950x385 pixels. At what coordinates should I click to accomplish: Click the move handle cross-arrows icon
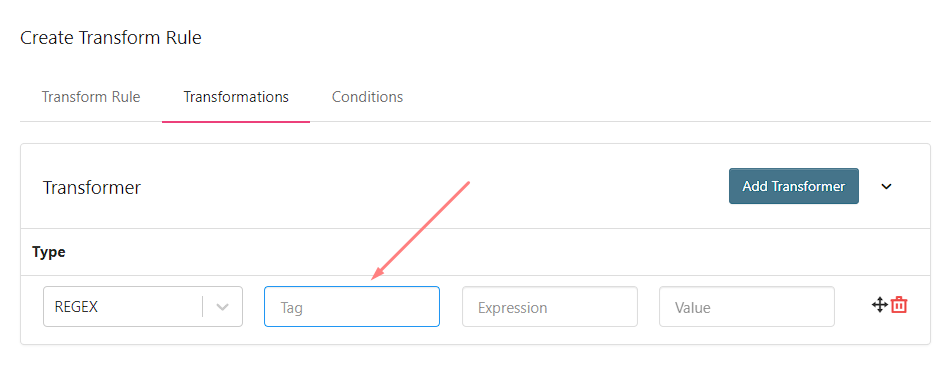pyautogui.click(x=880, y=305)
